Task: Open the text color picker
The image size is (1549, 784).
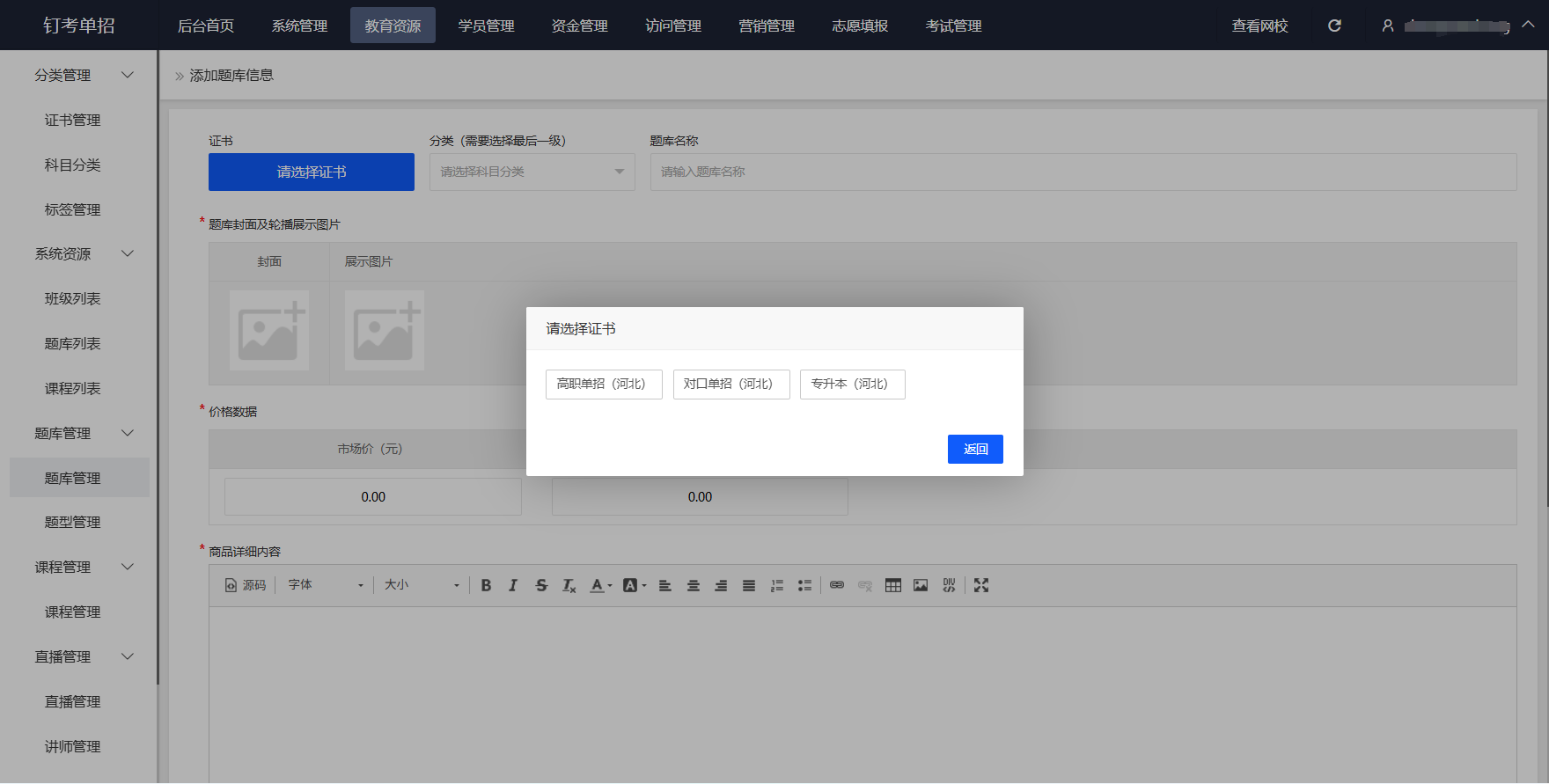Action: [598, 585]
